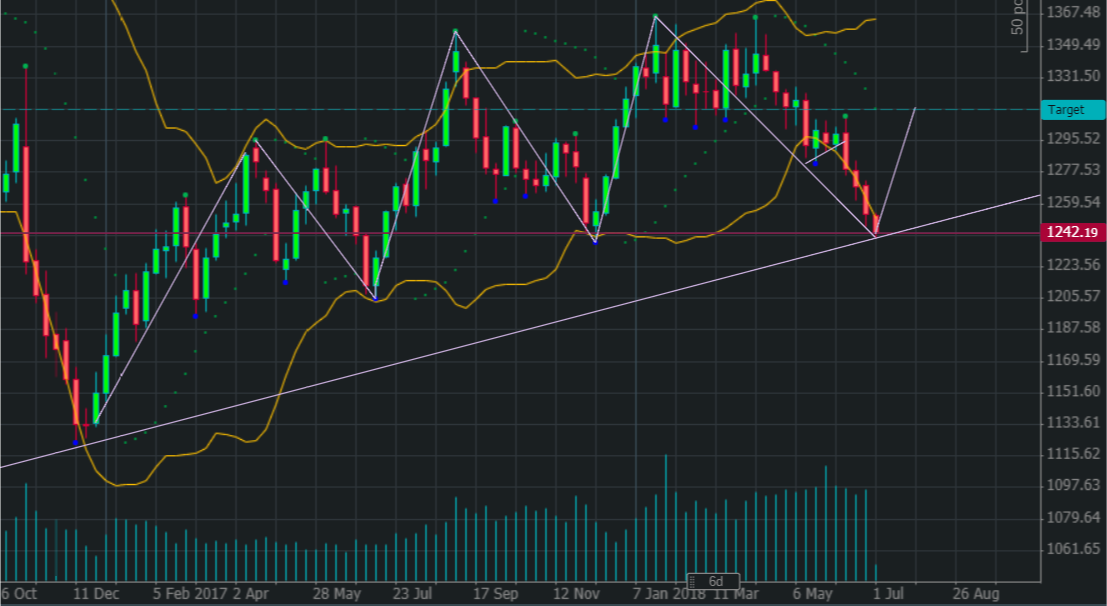1107x606 pixels.
Task: Click the 1223.56 price level label
Action: [1074, 264]
